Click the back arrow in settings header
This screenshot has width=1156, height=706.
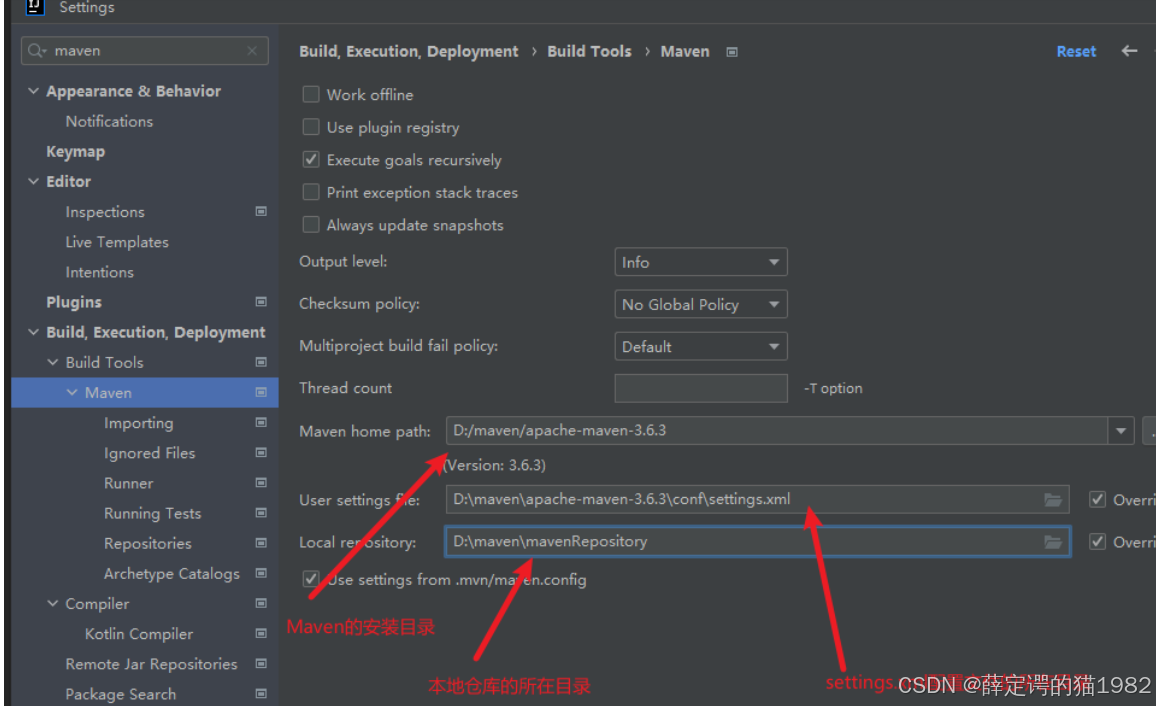coord(1129,51)
